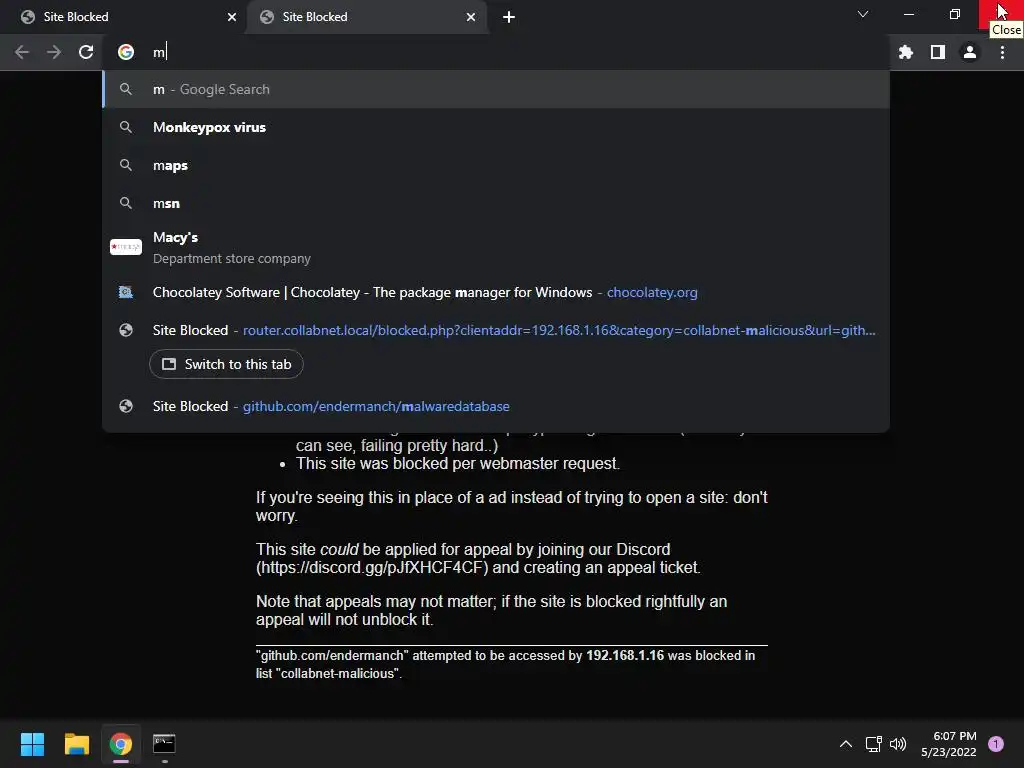Click the magnifier icon beside 'msn'
Image resolution: width=1024 pixels, height=768 pixels.
[126, 203]
